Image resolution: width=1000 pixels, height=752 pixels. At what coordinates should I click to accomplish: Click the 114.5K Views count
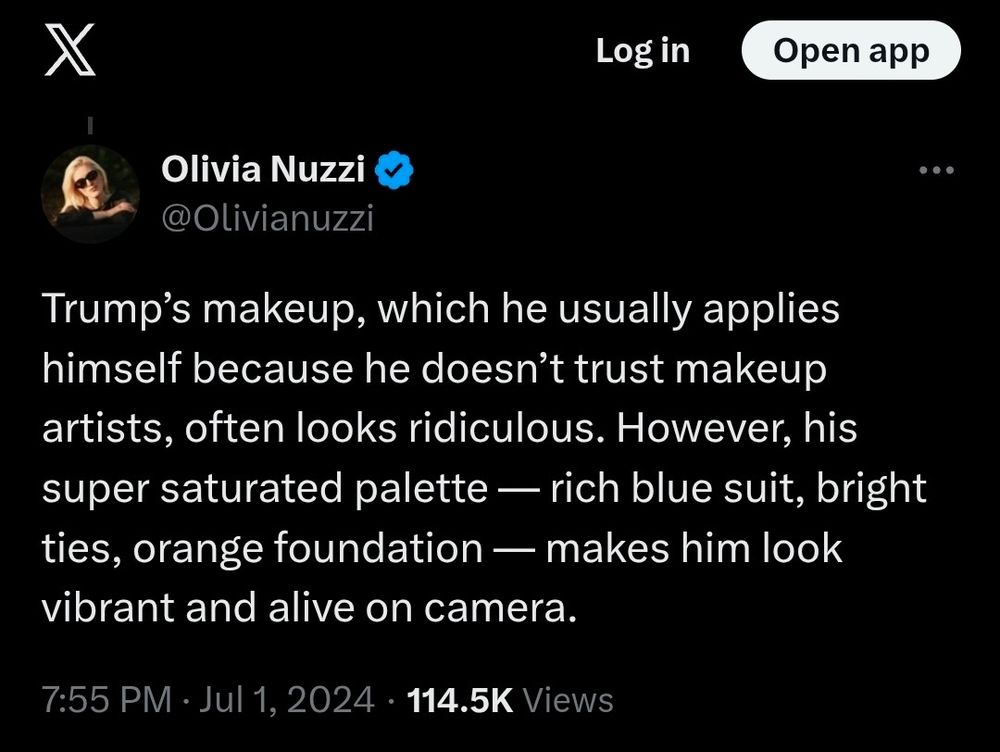512,699
